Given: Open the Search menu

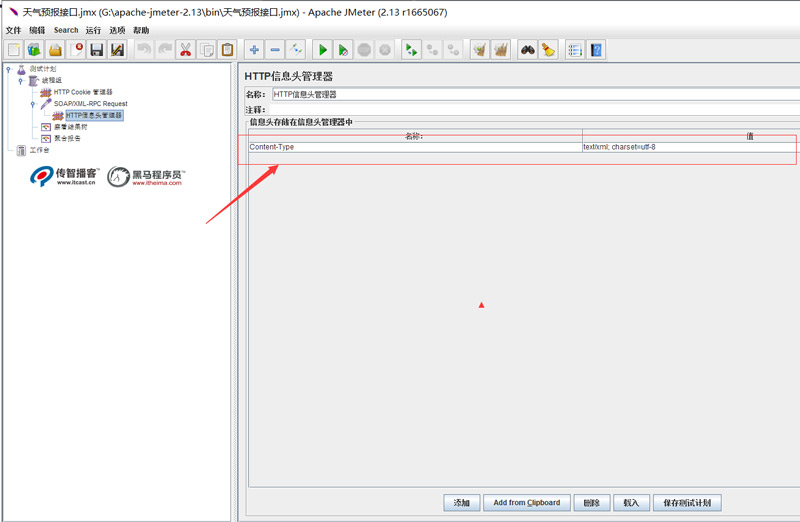Looking at the screenshot, I should coord(66,30).
